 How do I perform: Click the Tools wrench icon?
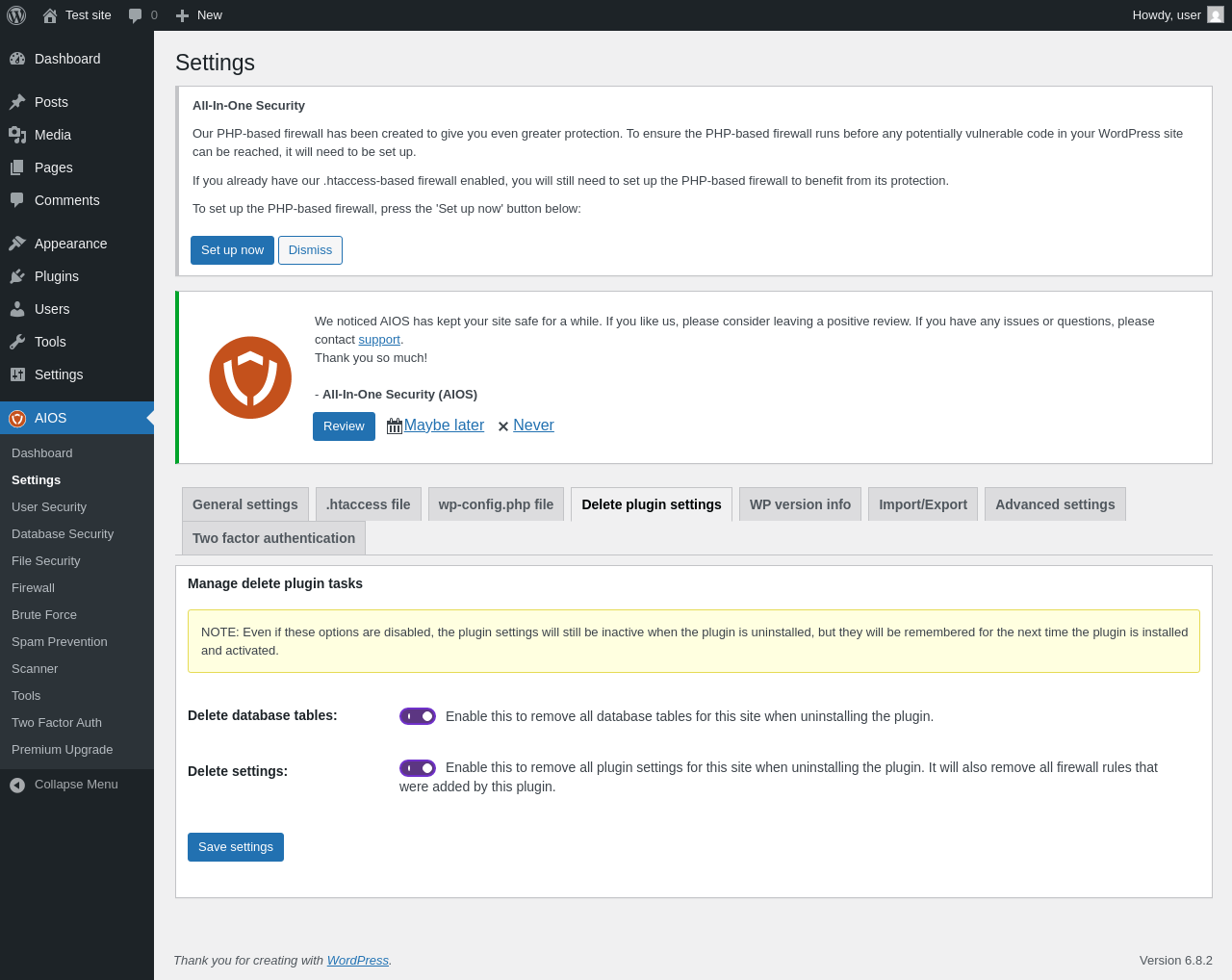tap(17, 342)
